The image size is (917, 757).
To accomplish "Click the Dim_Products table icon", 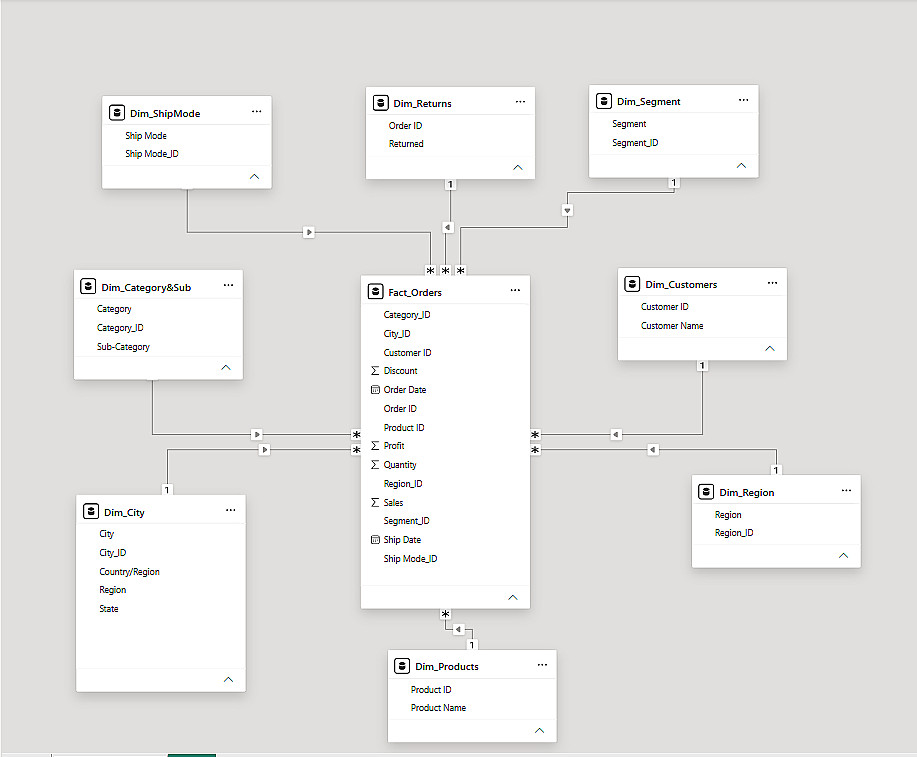I will [402, 666].
